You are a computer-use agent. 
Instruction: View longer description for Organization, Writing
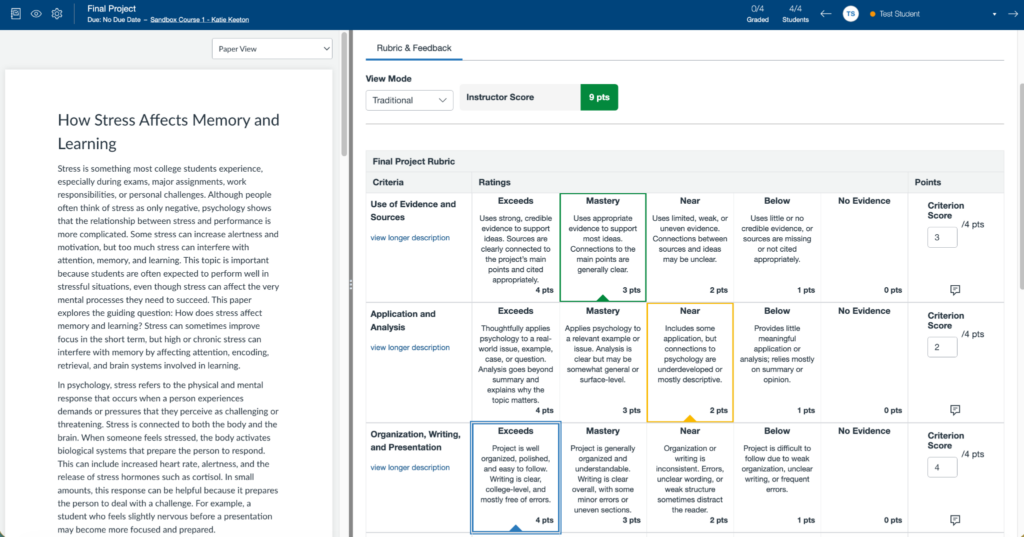(410, 468)
